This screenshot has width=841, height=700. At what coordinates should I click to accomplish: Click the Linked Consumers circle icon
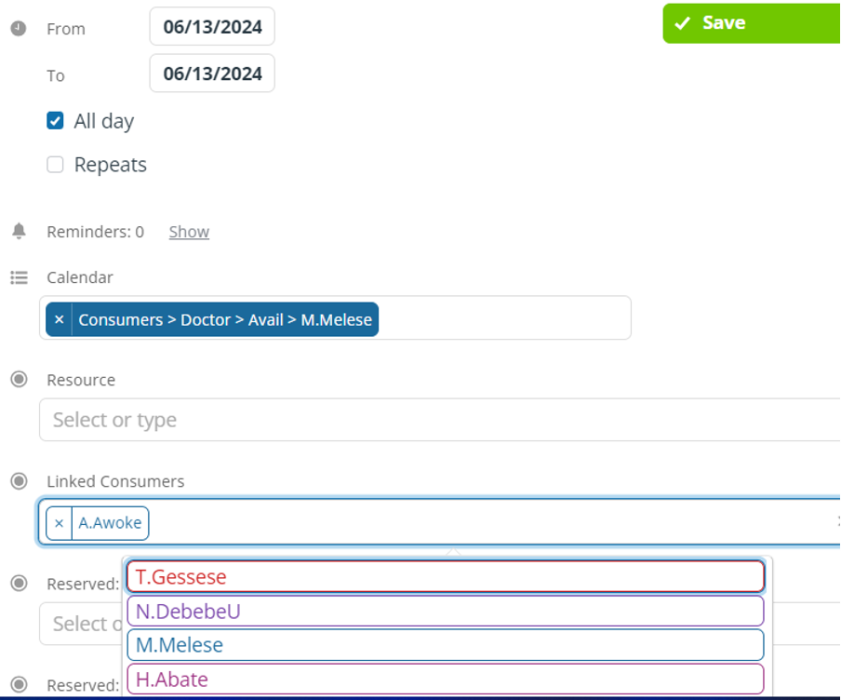pos(19,481)
